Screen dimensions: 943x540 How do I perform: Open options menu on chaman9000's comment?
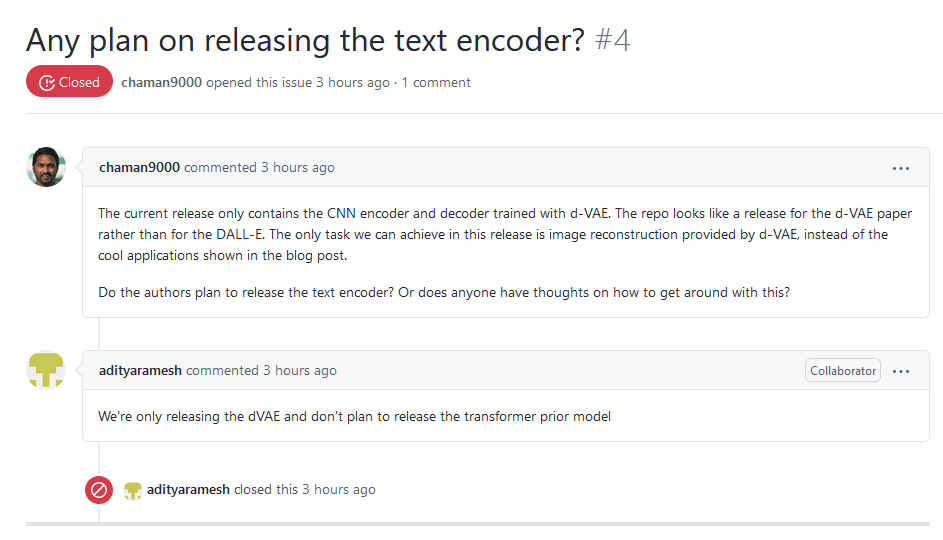tap(901, 168)
